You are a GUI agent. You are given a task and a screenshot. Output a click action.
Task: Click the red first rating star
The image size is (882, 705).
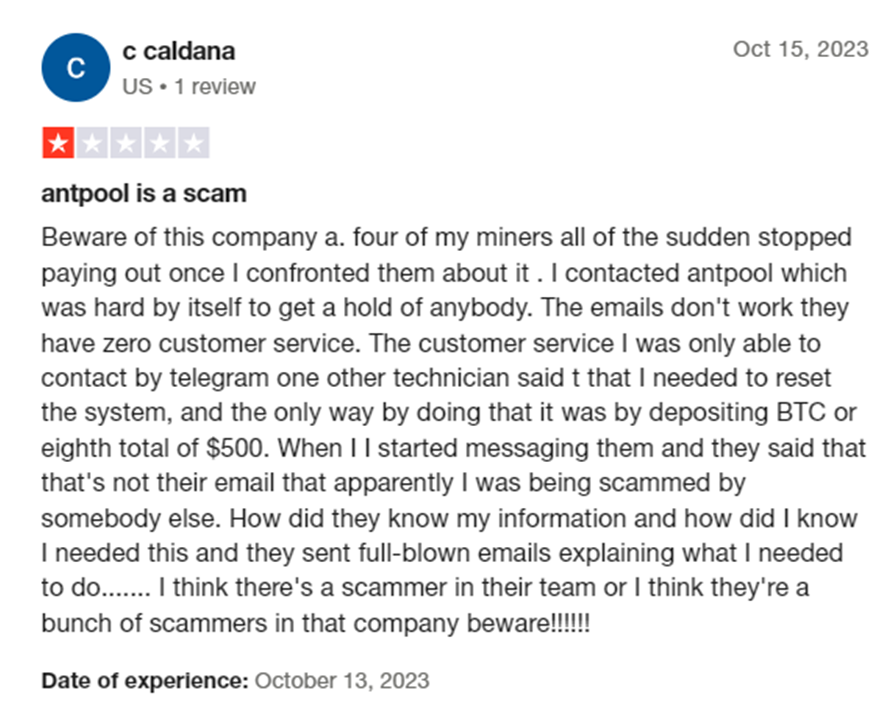[x=58, y=143]
